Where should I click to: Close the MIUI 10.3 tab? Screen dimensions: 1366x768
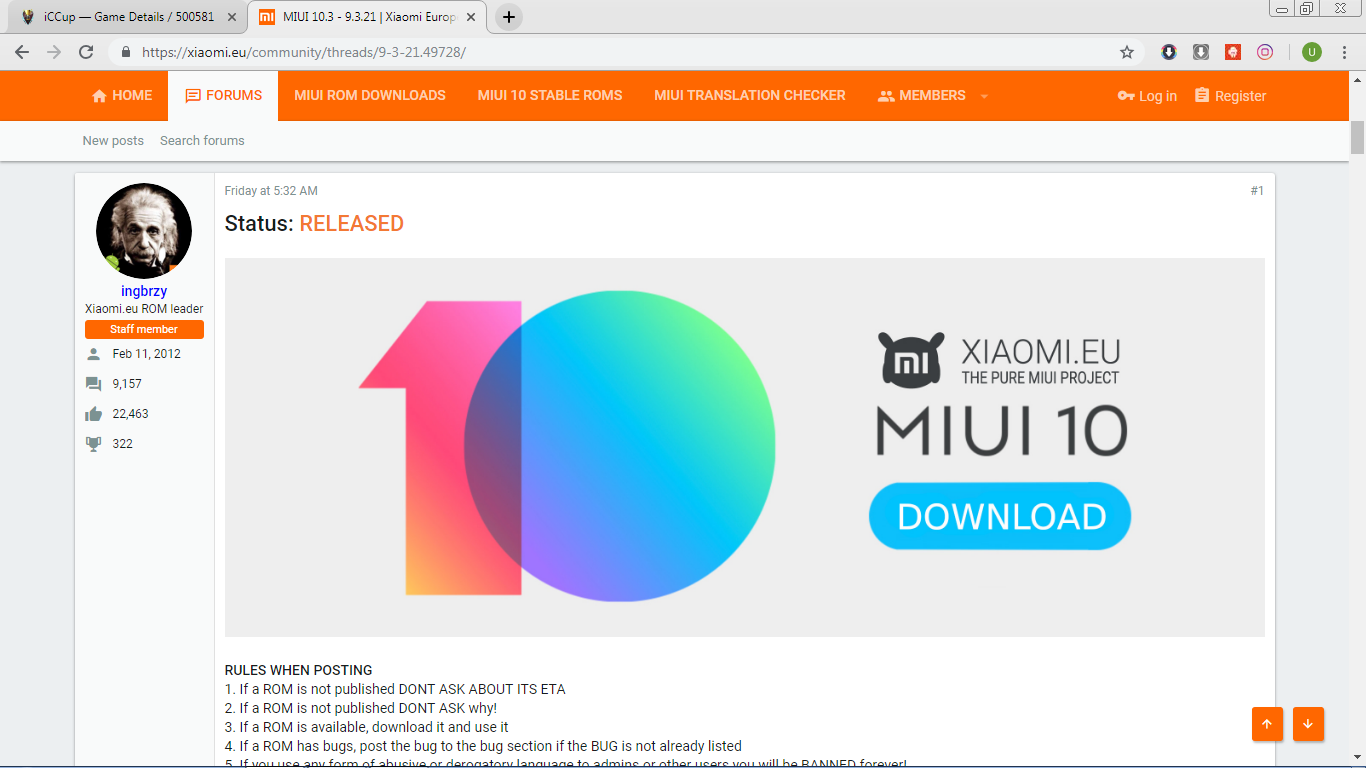[472, 17]
